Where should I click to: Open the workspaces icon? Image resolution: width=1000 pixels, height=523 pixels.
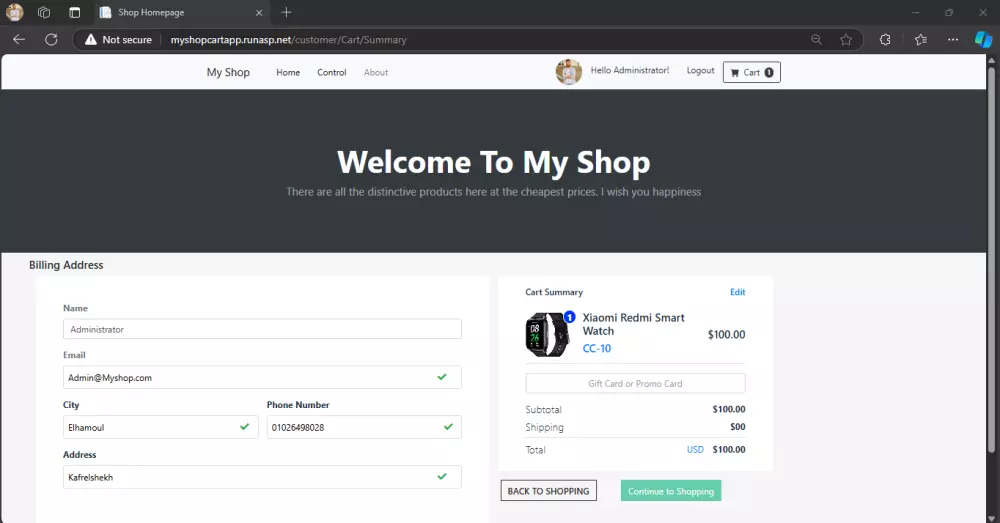(x=44, y=12)
